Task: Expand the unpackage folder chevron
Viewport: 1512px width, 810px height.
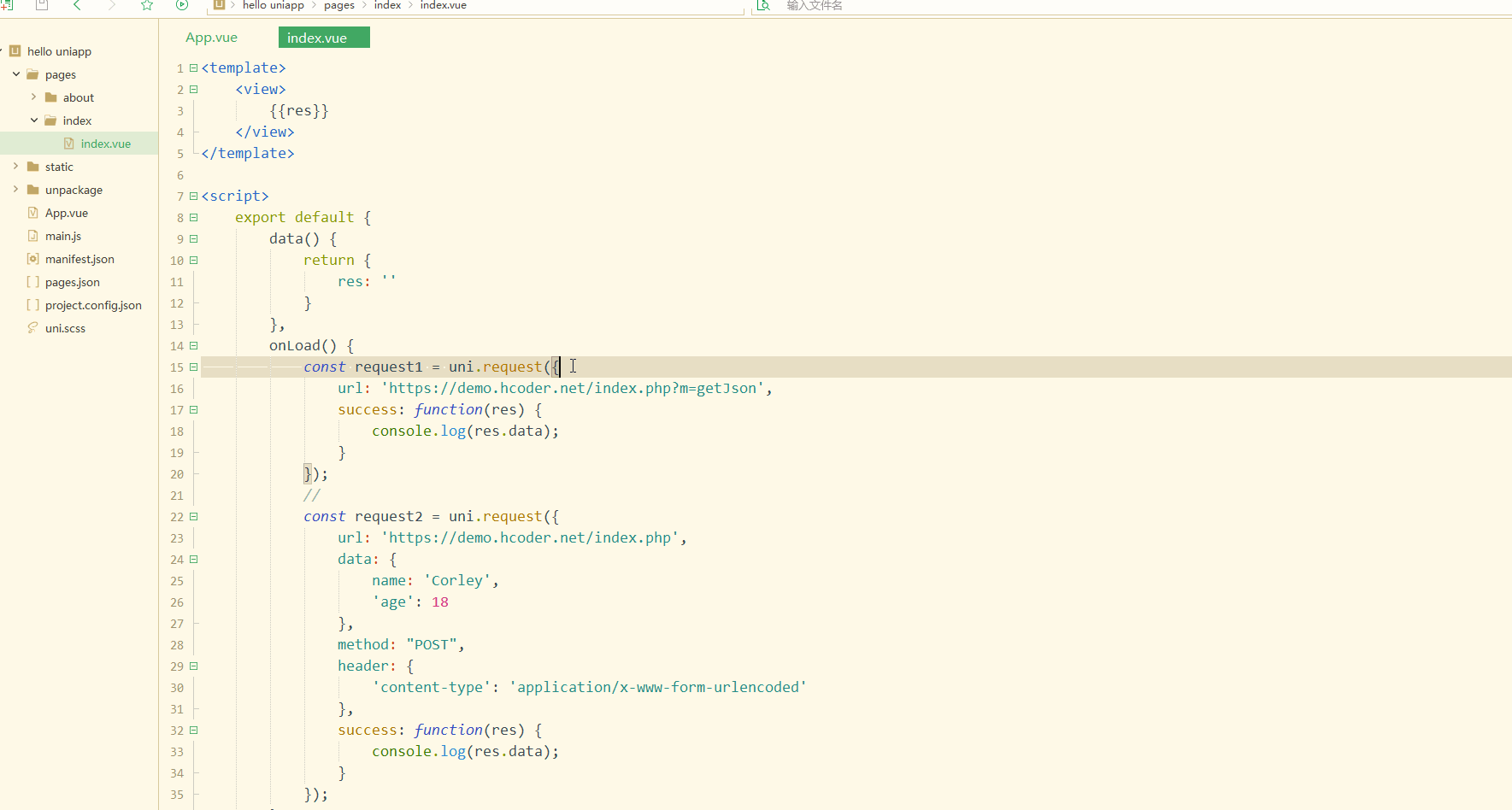Action: coord(16,190)
